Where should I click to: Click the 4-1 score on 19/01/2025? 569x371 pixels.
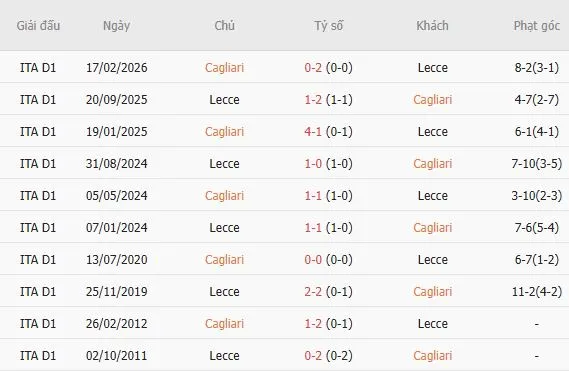(313, 132)
